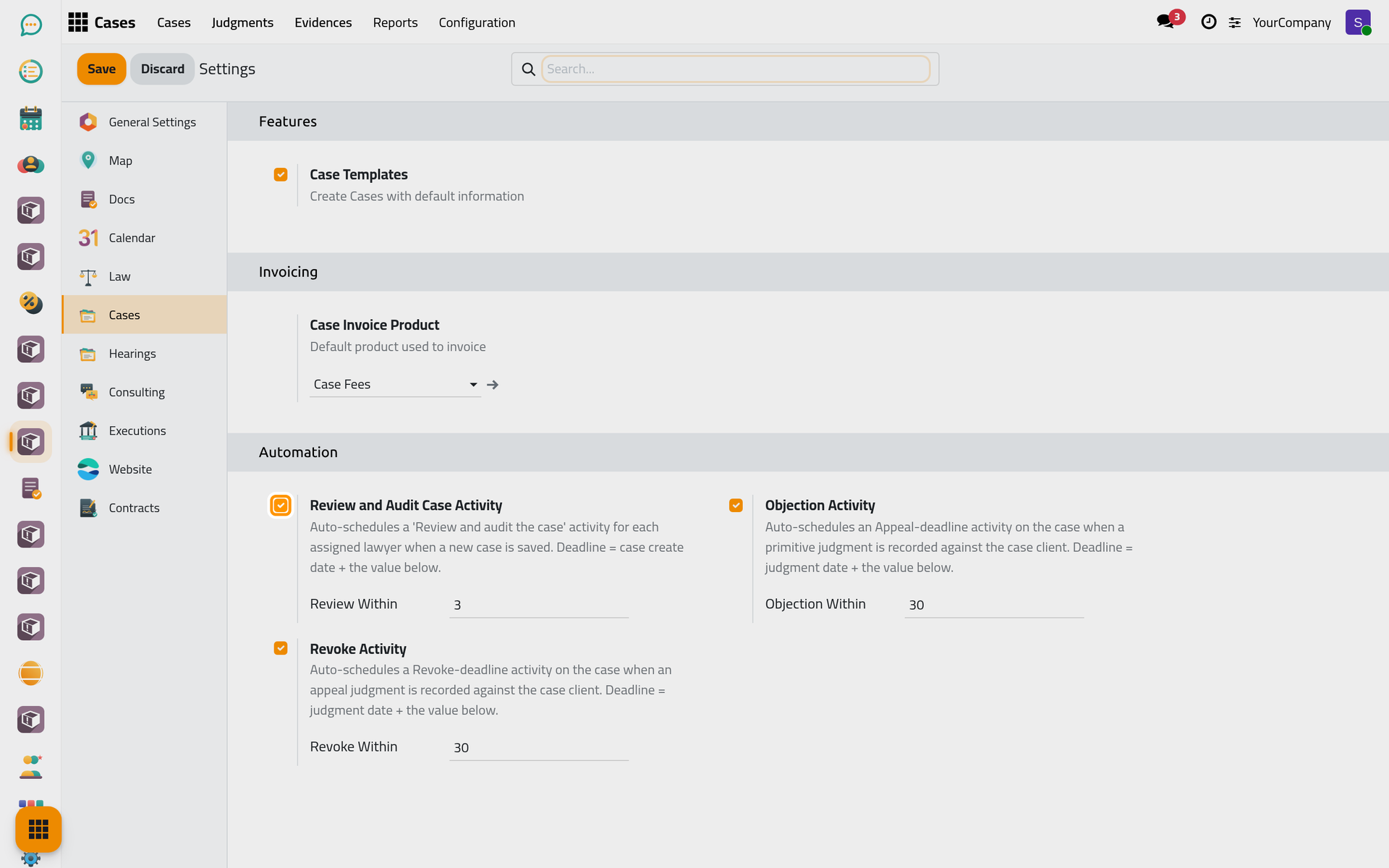Open the Case Fees external link arrow
The width and height of the screenshot is (1389, 868).
coord(493,385)
